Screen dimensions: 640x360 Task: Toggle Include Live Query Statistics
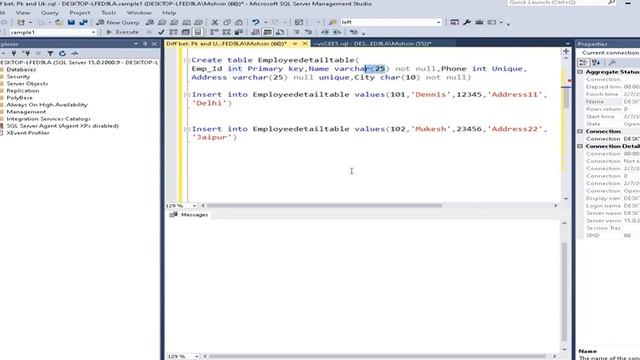pos(227,32)
